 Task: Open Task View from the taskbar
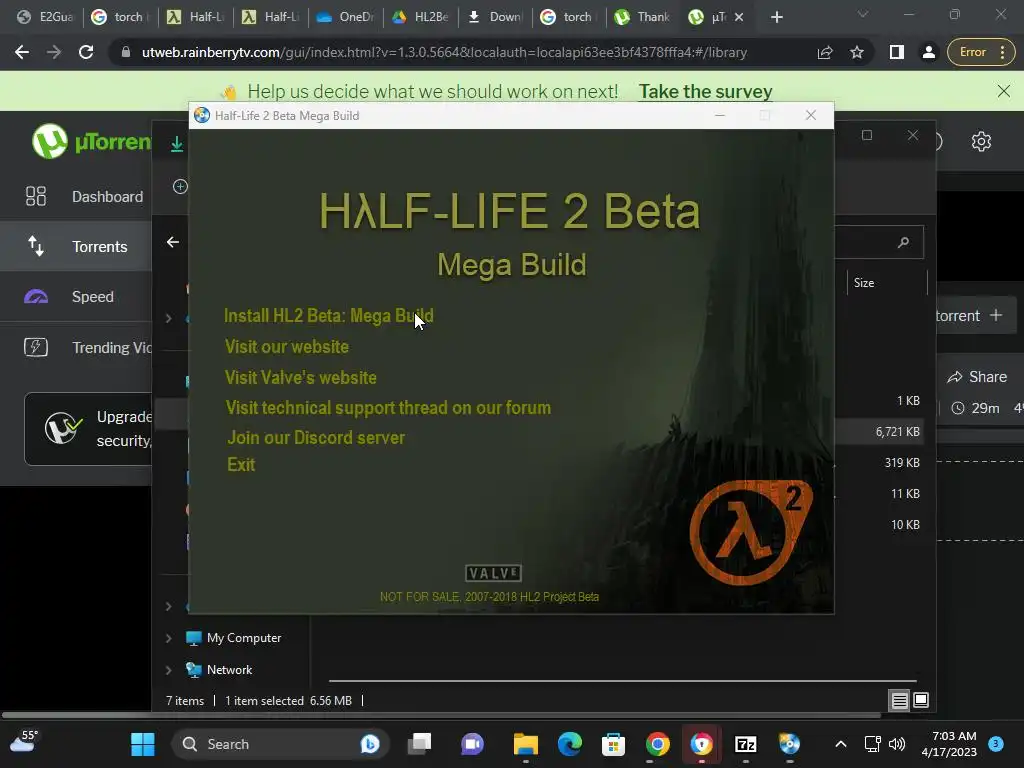[x=419, y=744]
